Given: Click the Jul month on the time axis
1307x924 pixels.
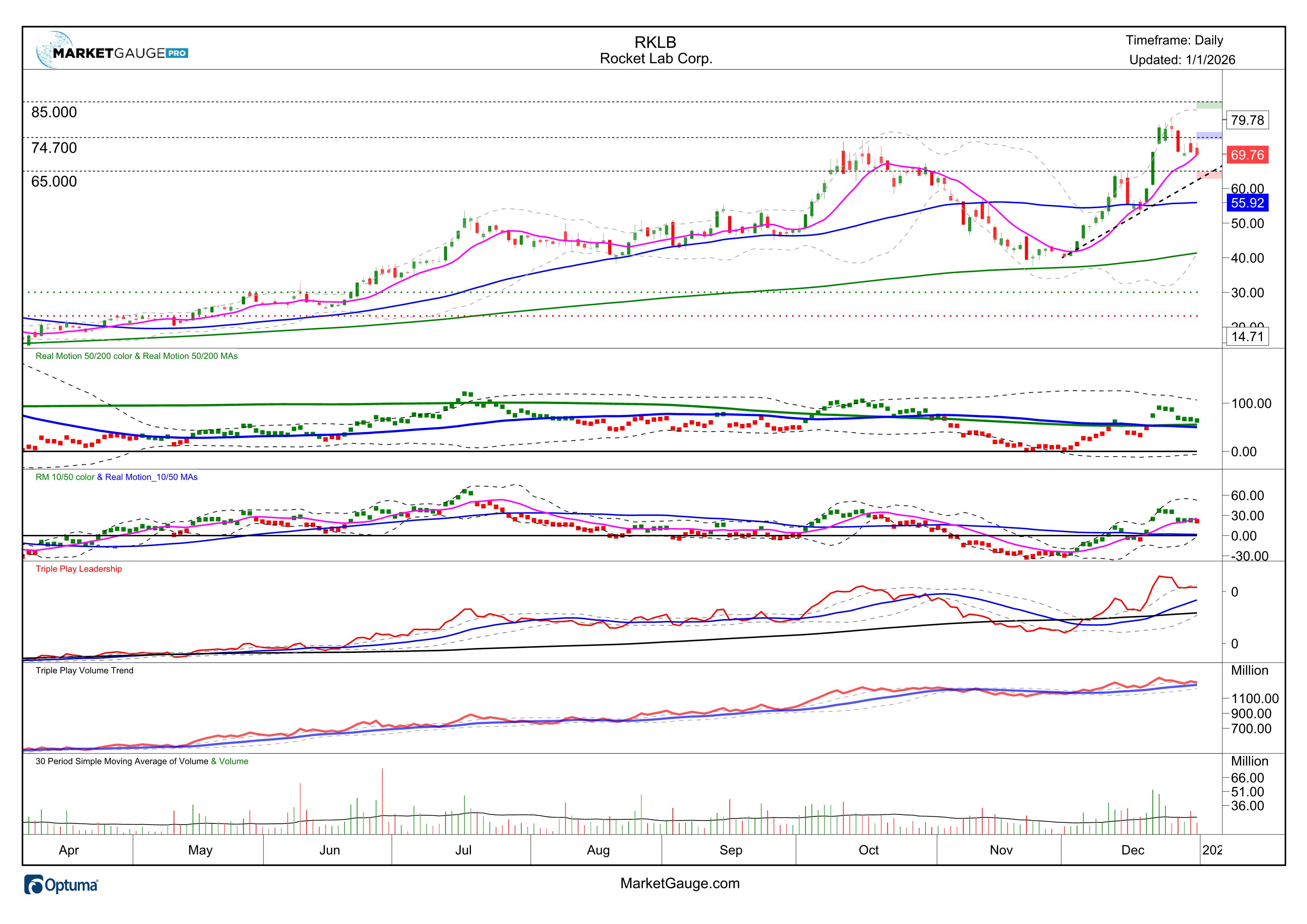Looking at the screenshot, I should click(x=463, y=850).
